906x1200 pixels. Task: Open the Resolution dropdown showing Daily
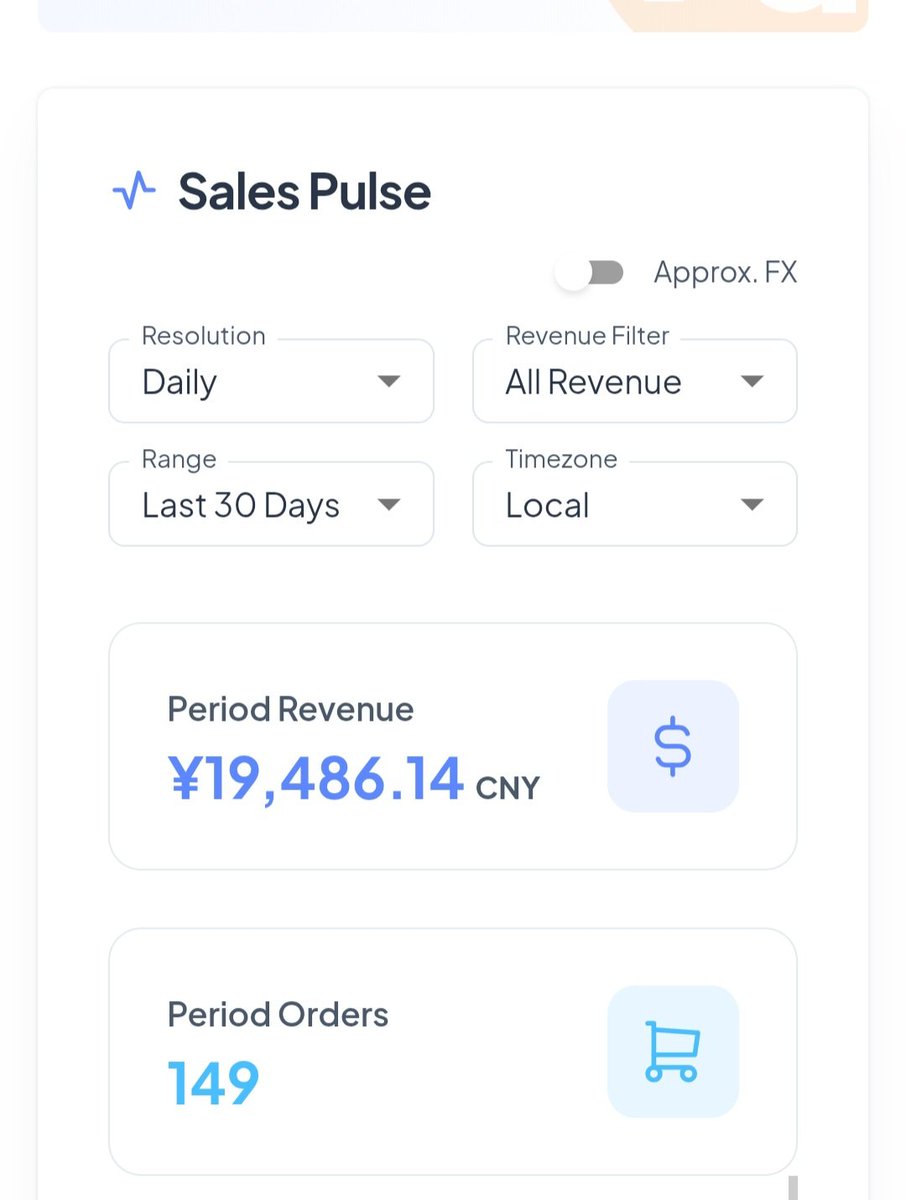[x=271, y=381]
